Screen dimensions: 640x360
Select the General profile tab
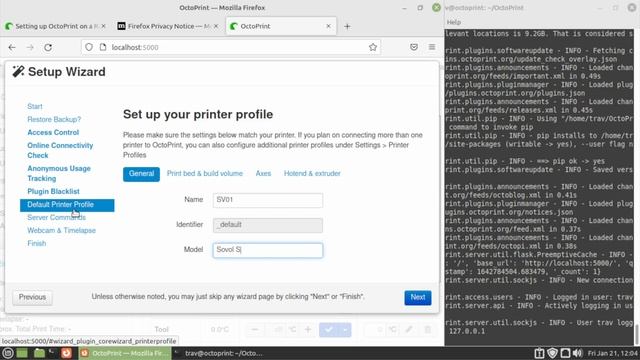tap(141, 174)
